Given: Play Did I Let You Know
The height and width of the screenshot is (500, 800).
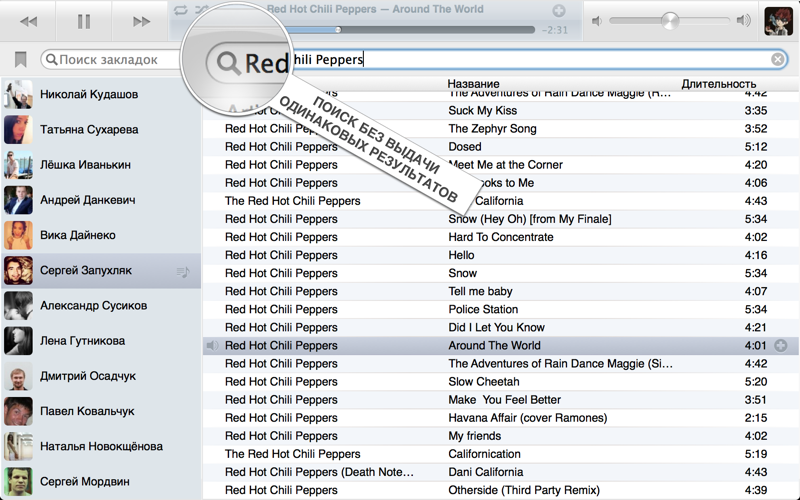Looking at the screenshot, I should [x=496, y=328].
